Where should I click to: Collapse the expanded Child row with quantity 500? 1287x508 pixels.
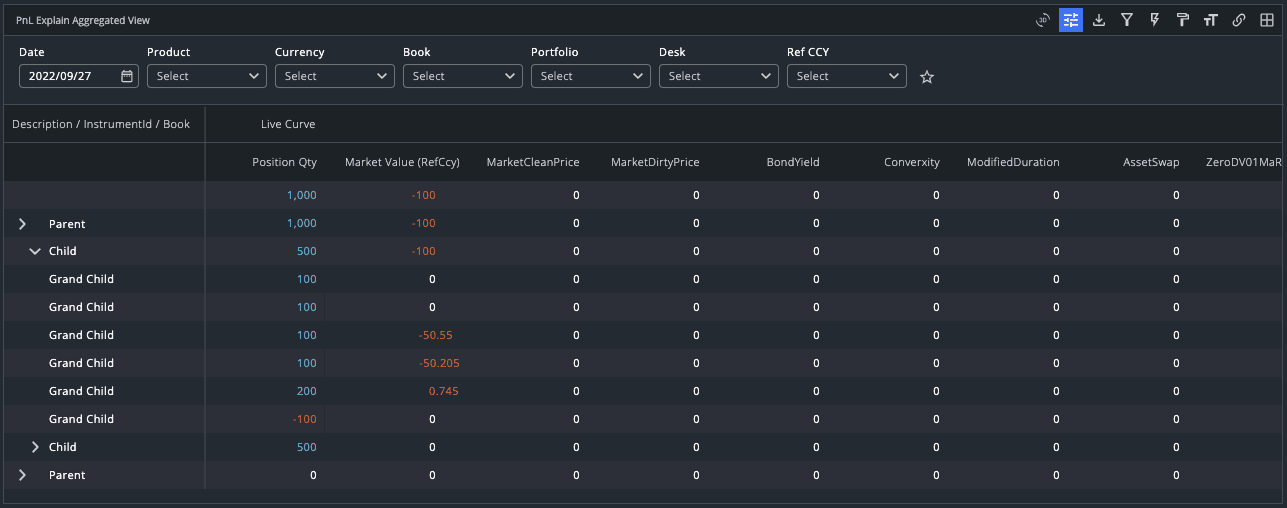[x=35, y=252]
